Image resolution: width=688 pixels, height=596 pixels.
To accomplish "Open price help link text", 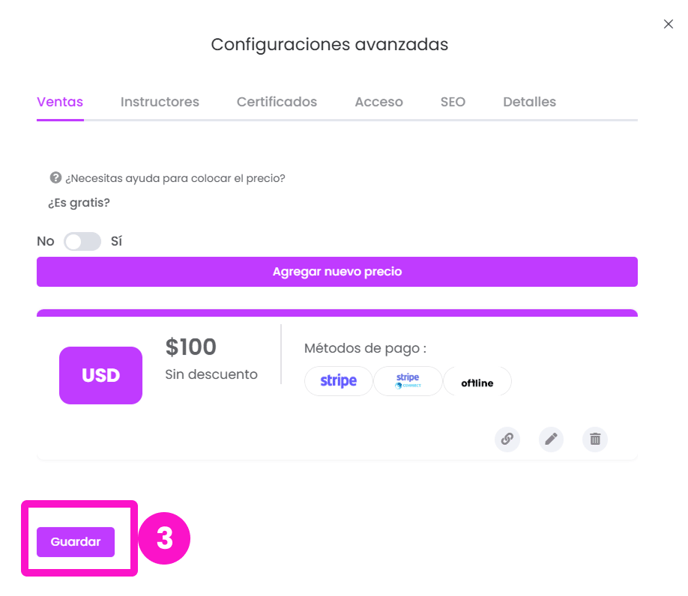I will 175,178.
